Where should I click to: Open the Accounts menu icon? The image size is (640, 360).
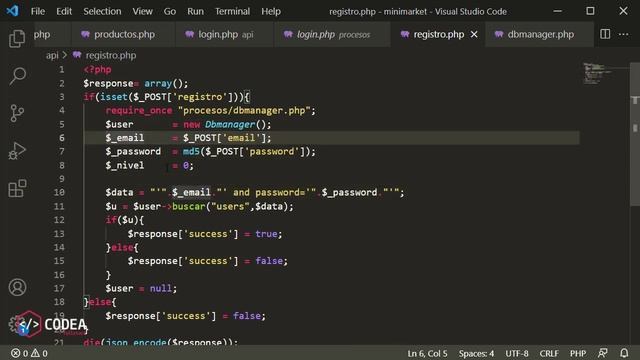17,287
